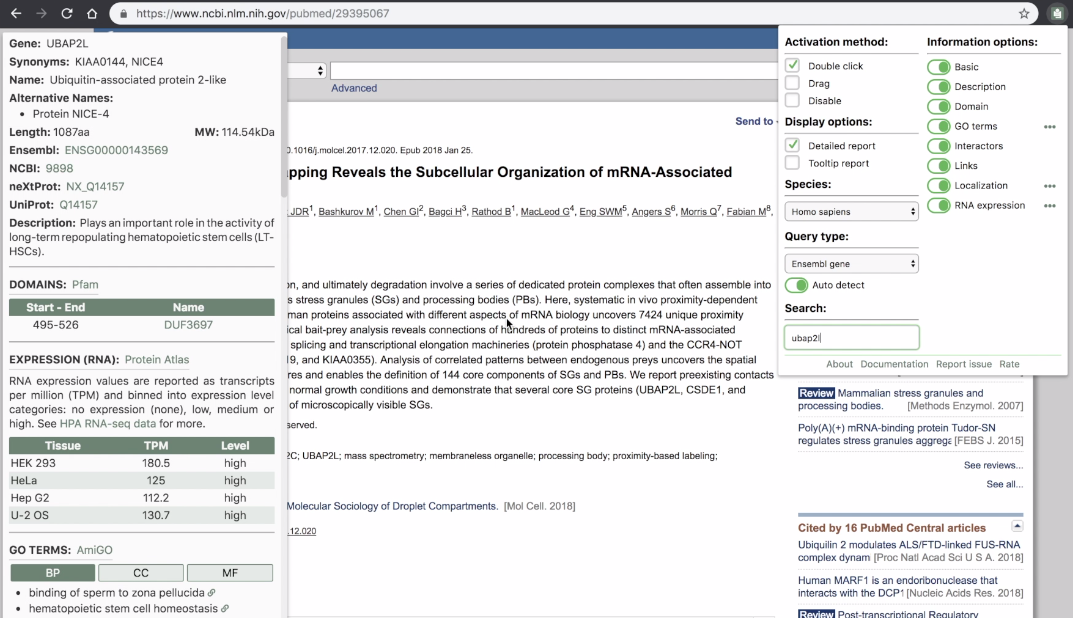Open Molecular Sociology of Droplet Compartments link

click(x=391, y=506)
